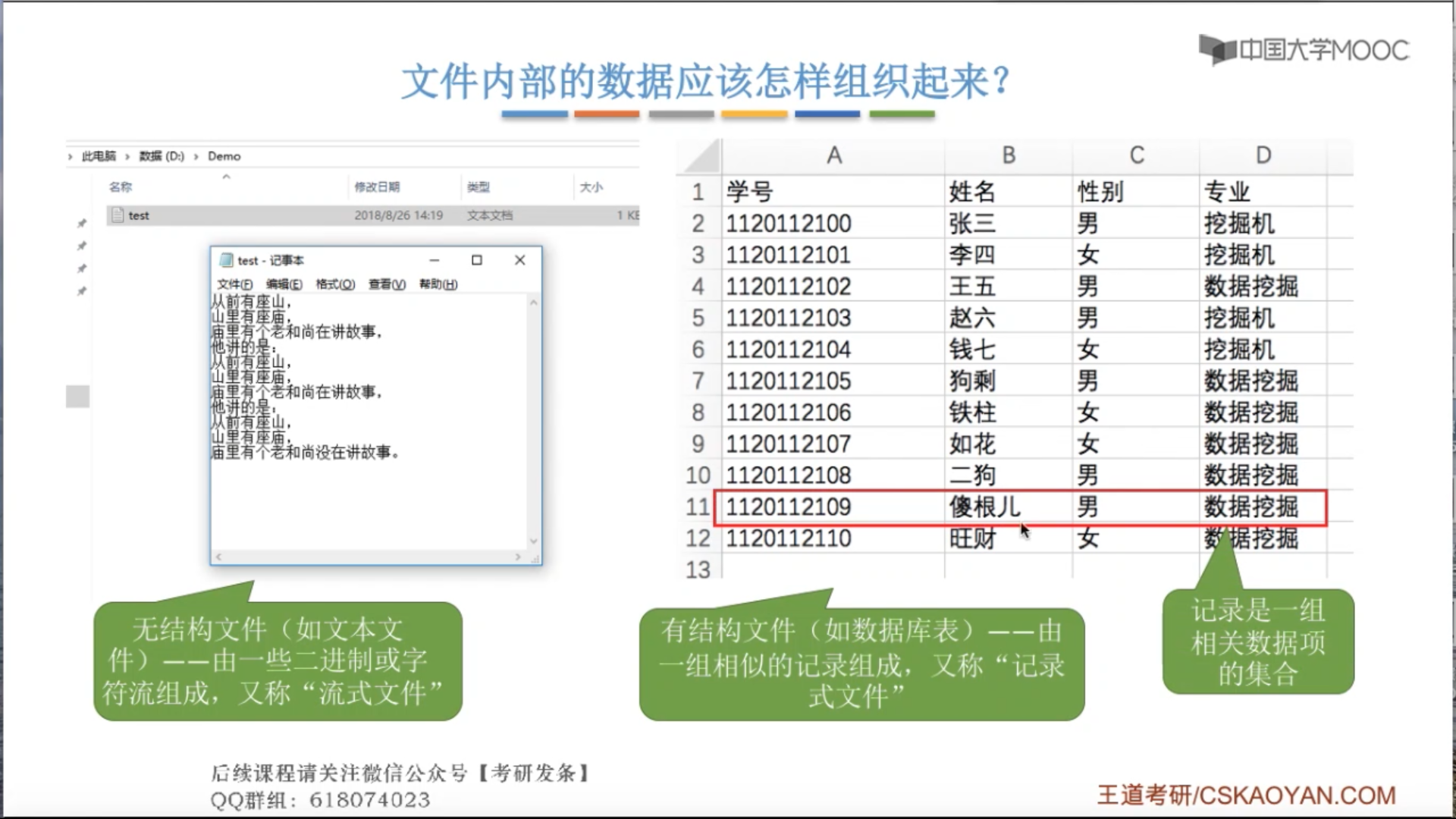Click the cell containing 学号

click(833, 192)
